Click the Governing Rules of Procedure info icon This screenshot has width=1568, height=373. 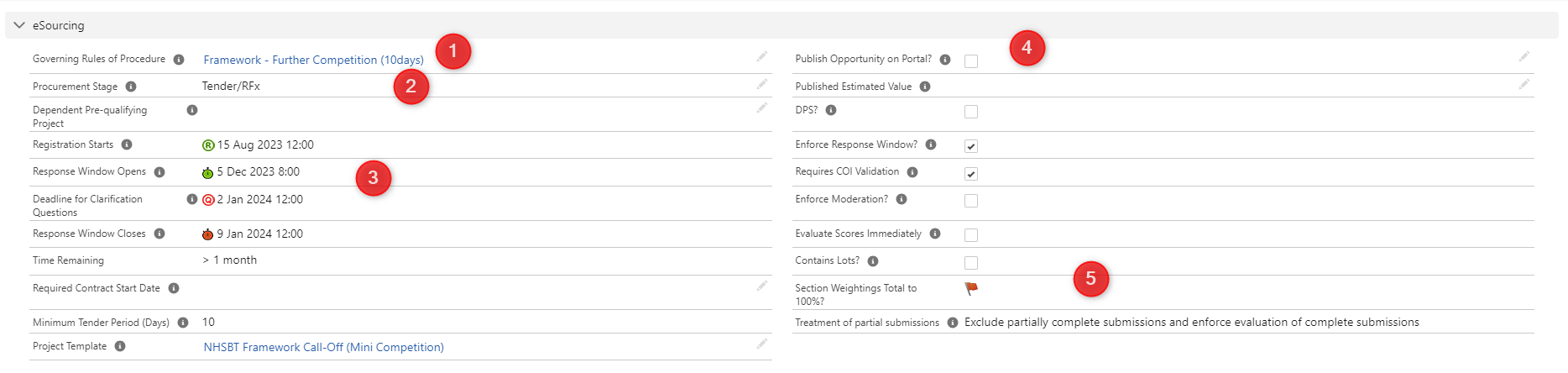point(179,60)
